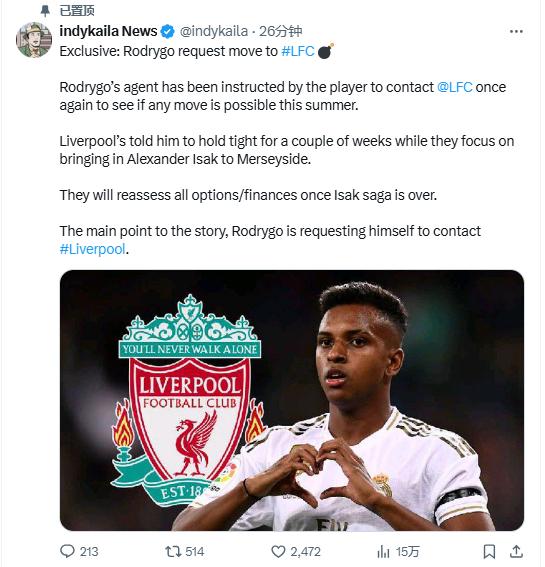Click the reply comment icon
The image size is (545, 567).
[67, 551]
